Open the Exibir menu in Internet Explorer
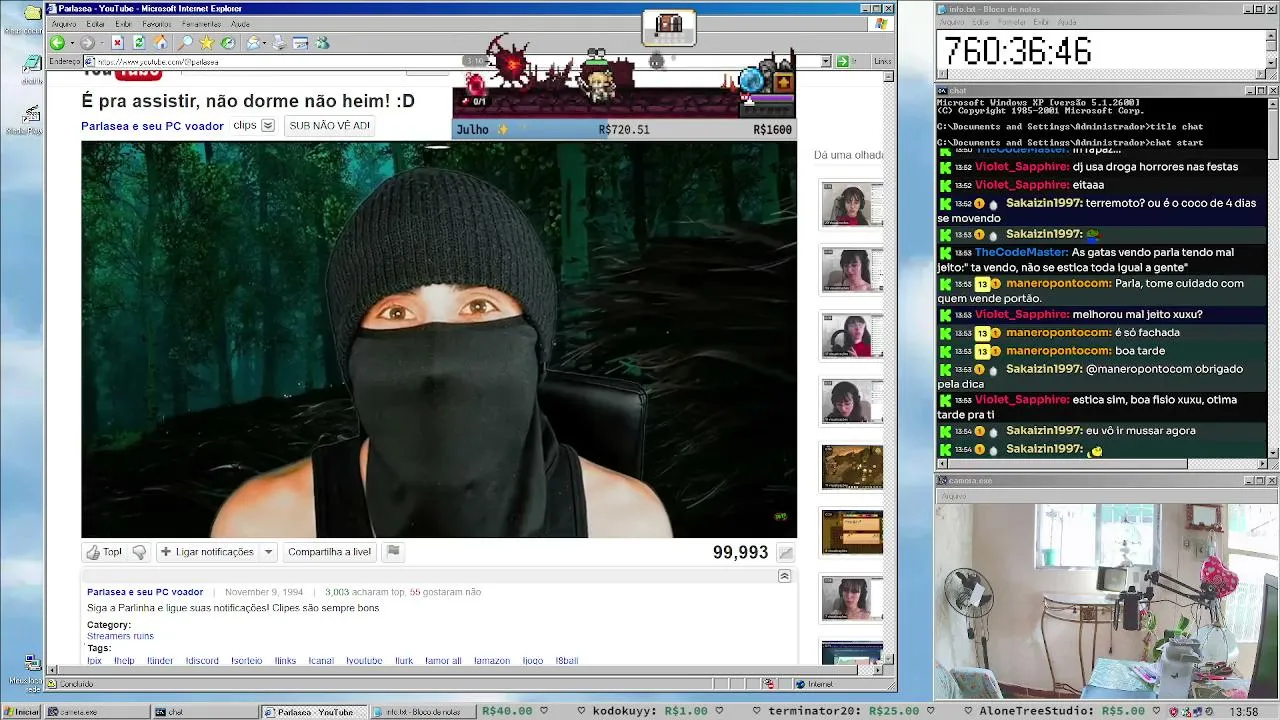Viewport: 1280px width, 720px height. pyautogui.click(x=123, y=24)
